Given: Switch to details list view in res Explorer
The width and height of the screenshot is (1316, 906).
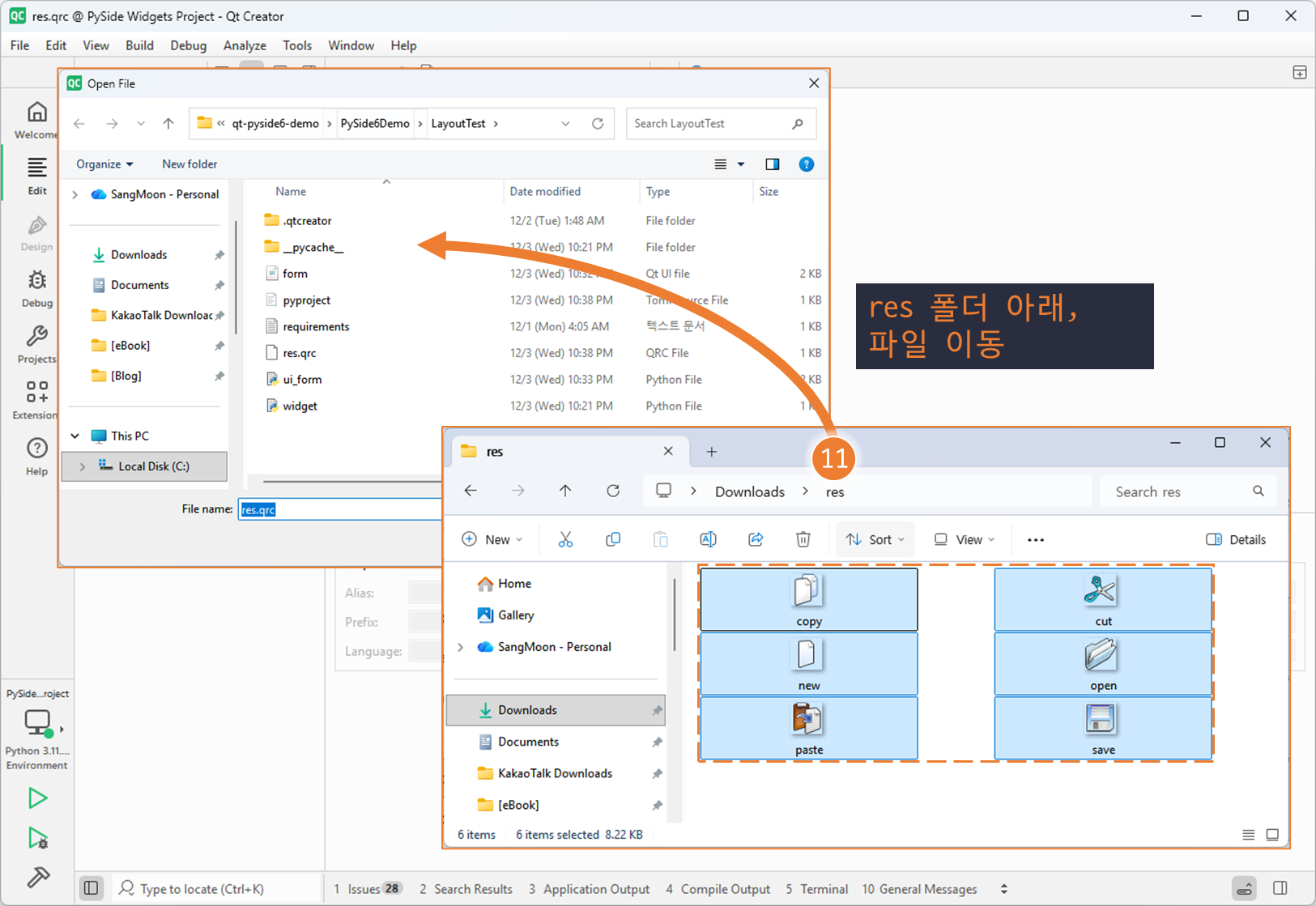Looking at the screenshot, I should [1249, 835].
